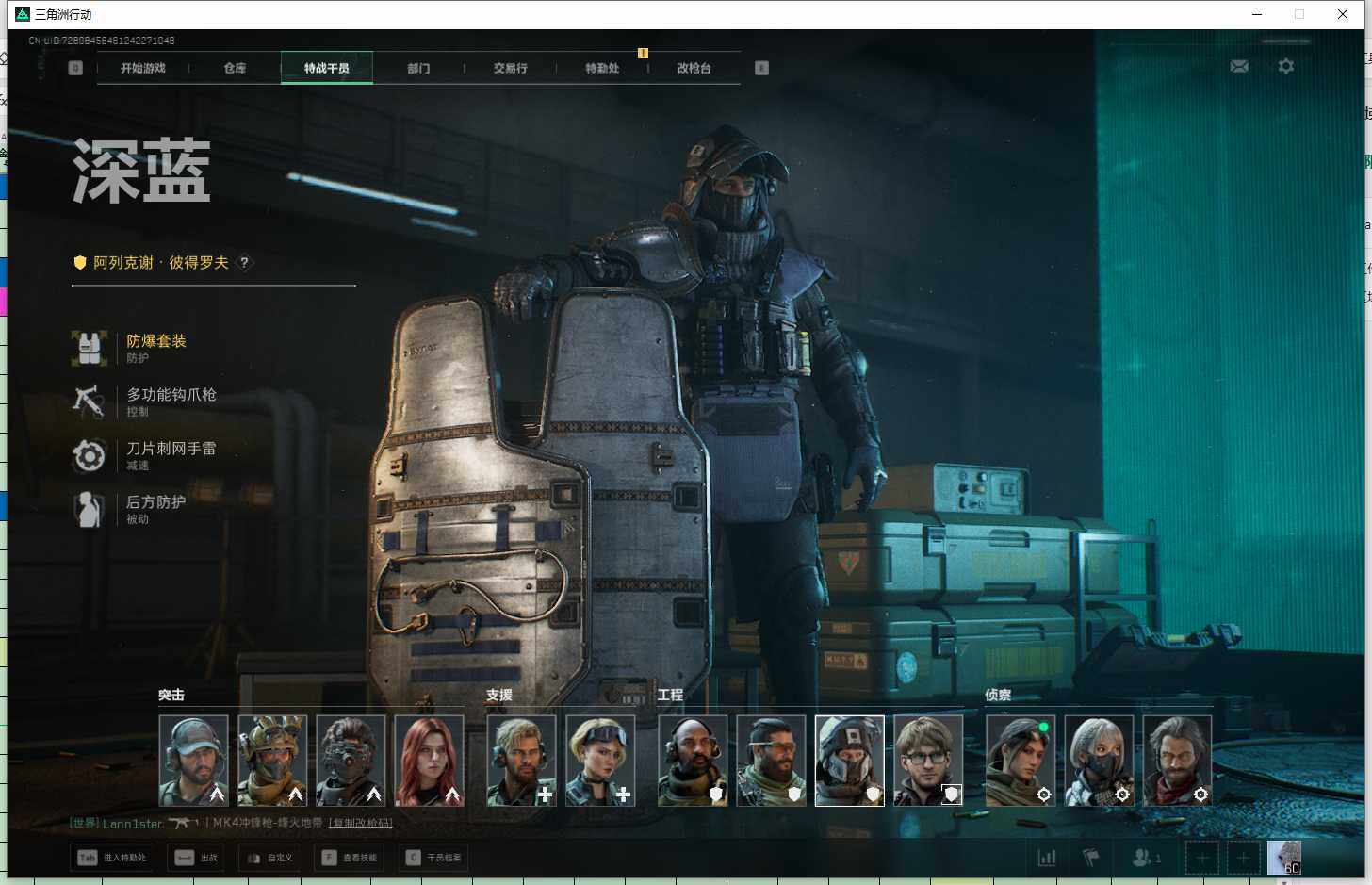
Task: Click the flag icon in bottom bar
Action: (1091, 858)
